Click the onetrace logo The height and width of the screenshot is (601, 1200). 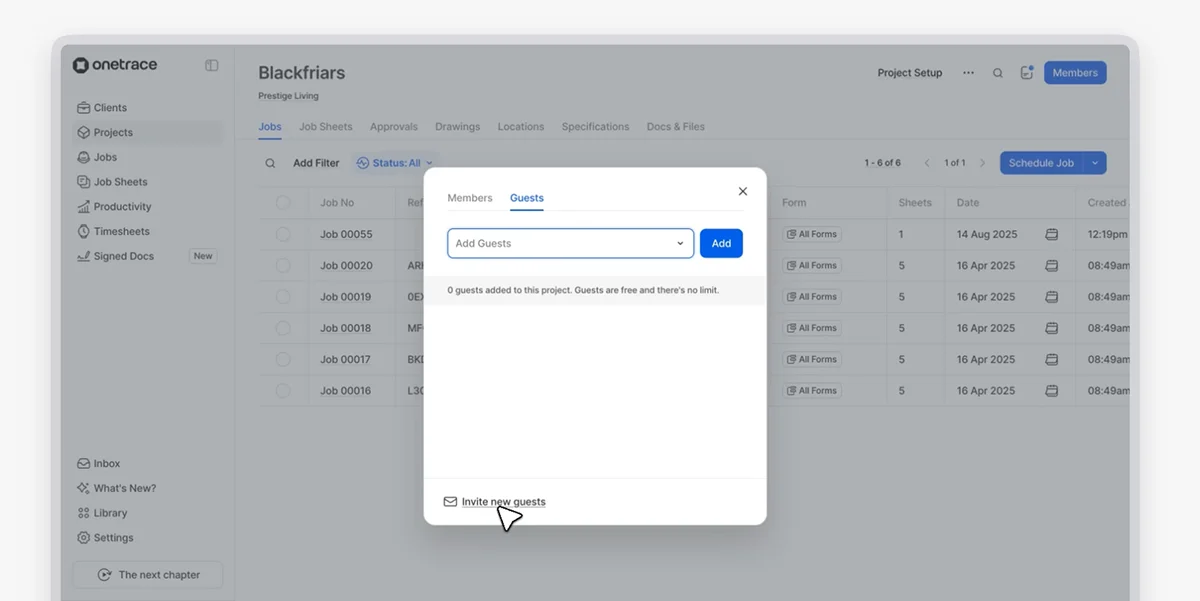click(115, 65)
